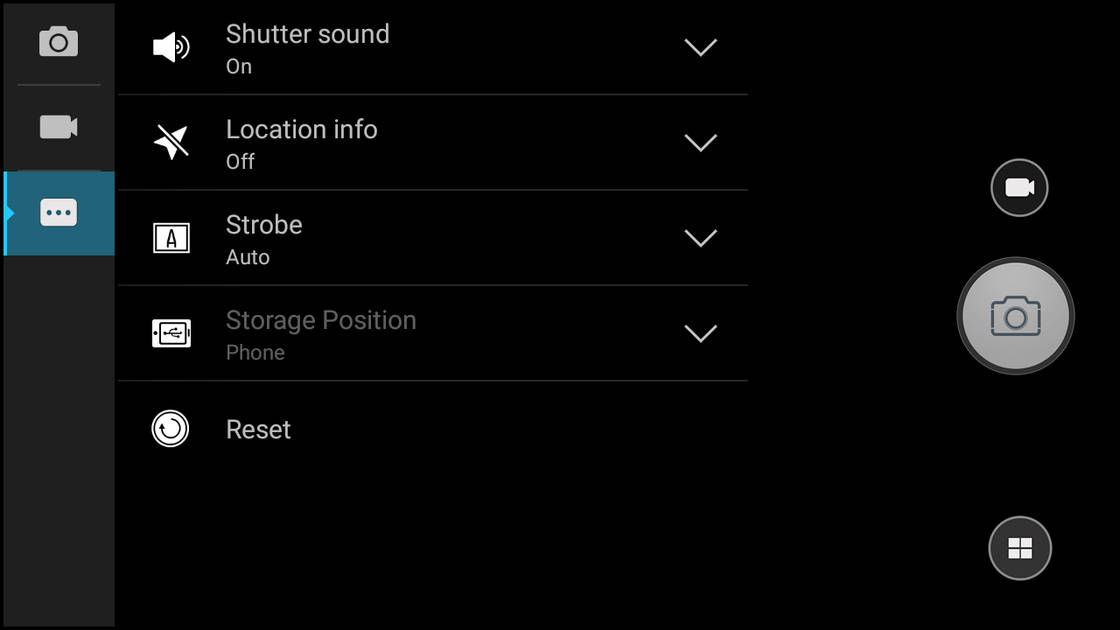Open the video recording mode from the sidebar
The height and width of the screenshot is (630, 1120).
click(58, 126)
